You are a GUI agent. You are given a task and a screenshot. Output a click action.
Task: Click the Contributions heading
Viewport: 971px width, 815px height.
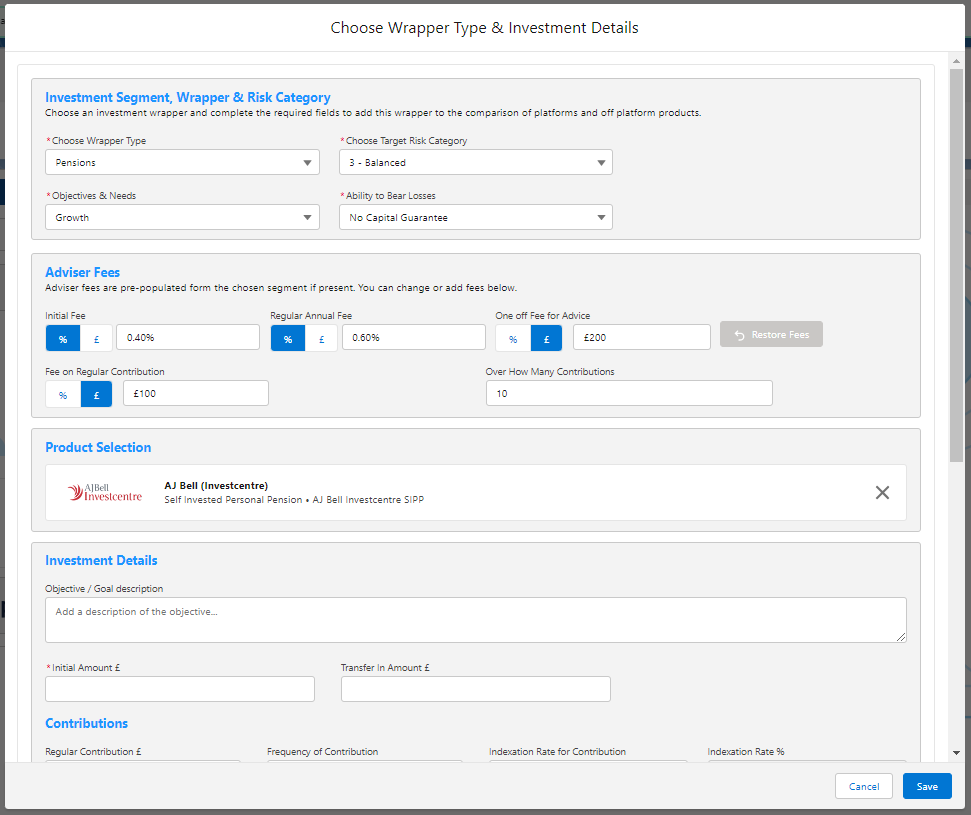coord(86,723)
